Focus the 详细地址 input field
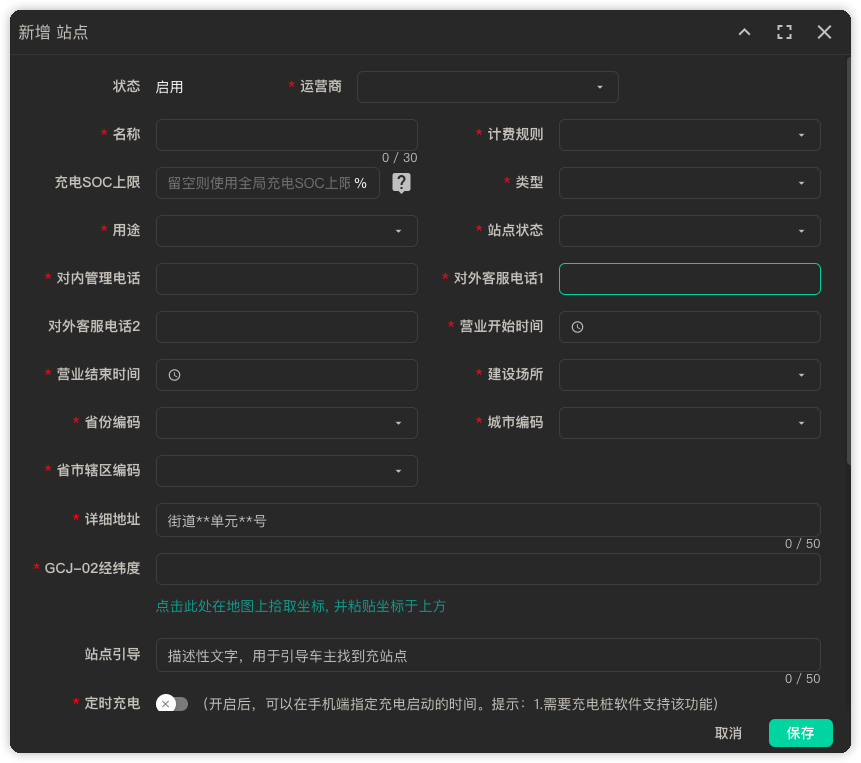This screenshot has width=861, height=763. [x=488, y=520]
